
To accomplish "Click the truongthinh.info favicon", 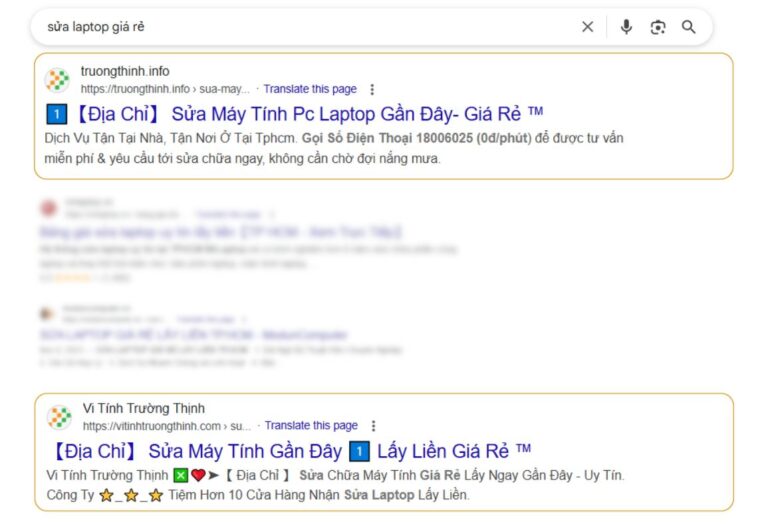I will [x=59, y=80].
